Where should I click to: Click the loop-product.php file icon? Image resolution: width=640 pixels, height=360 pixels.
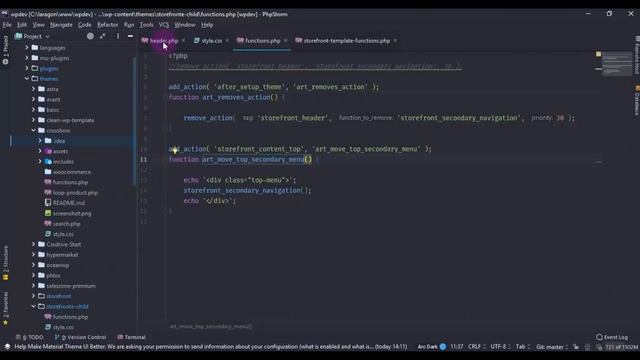point(48,193)
